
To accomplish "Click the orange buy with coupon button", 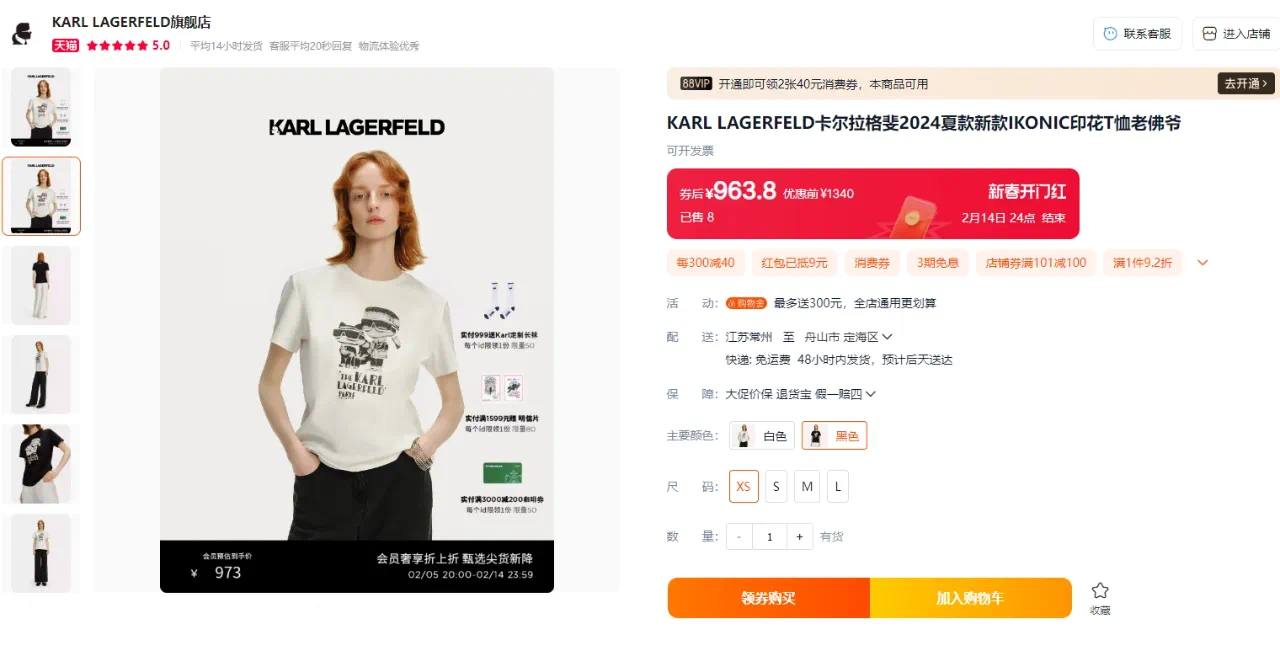I will click(x=768, y=598).
